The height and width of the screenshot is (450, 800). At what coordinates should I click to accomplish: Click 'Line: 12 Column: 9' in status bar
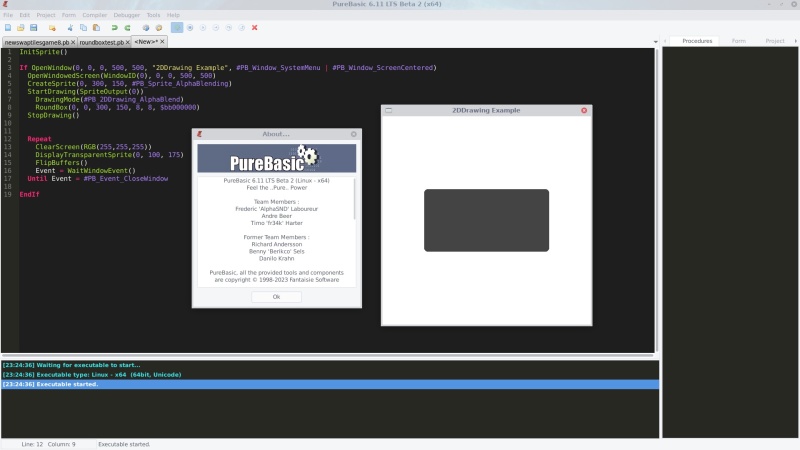click(48, 444)
